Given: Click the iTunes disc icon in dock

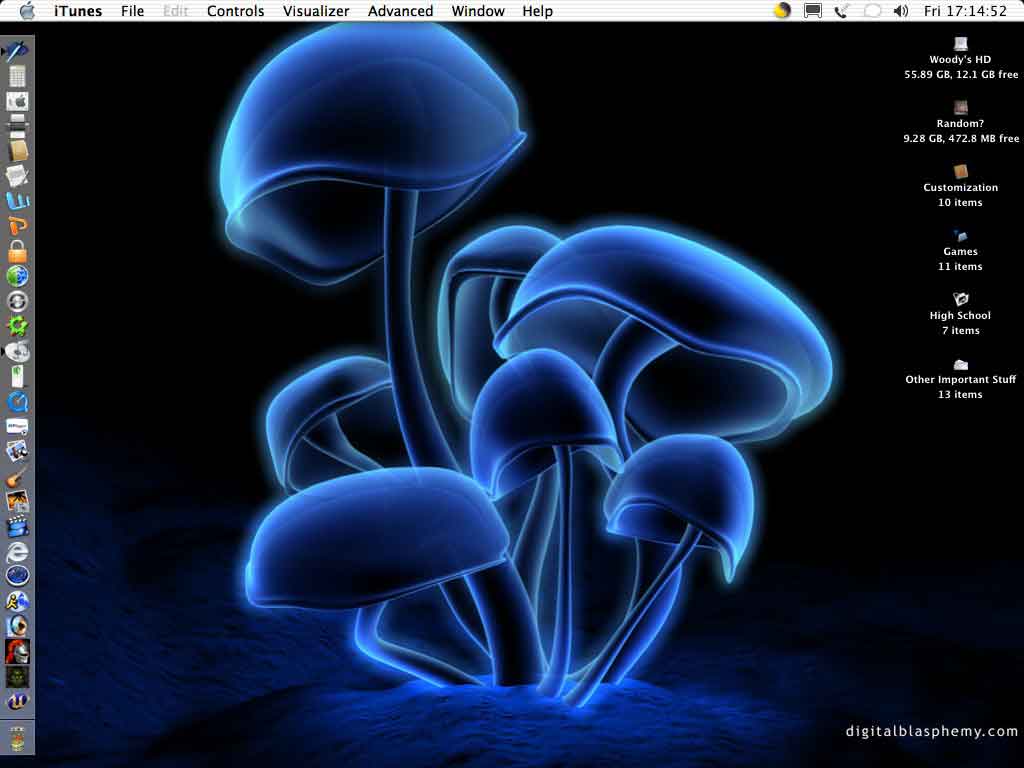Looking at the screenshot, I should click(17, 351).
